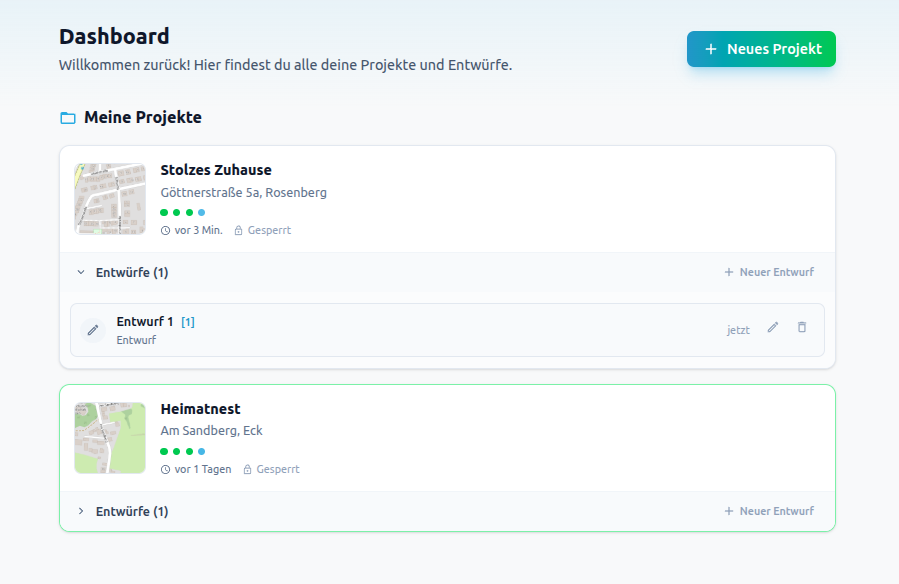The image size is (899, 584).
Task: Click the progress dots under Stolzes Zuhause
Action: tap(181, 212)
